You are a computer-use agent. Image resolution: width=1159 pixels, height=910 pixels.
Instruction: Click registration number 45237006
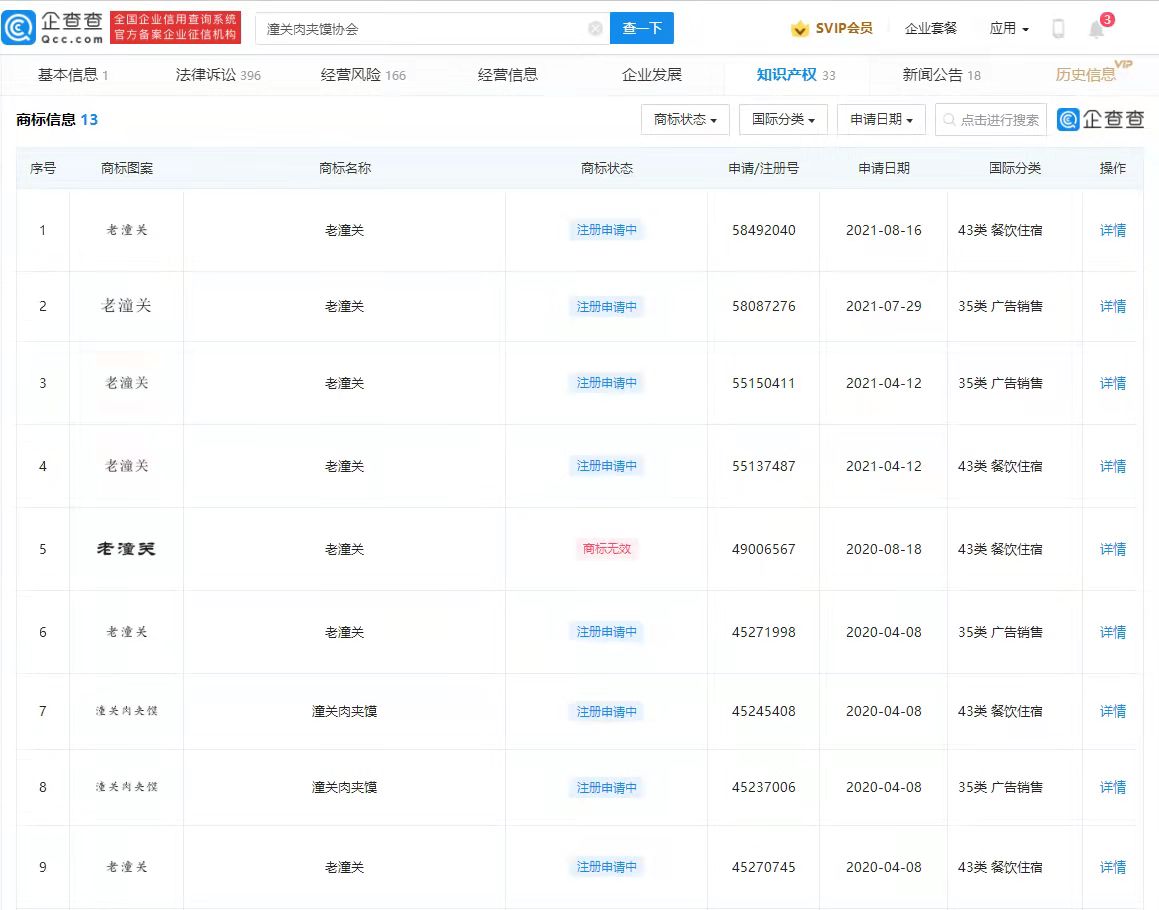coord(764,787)
